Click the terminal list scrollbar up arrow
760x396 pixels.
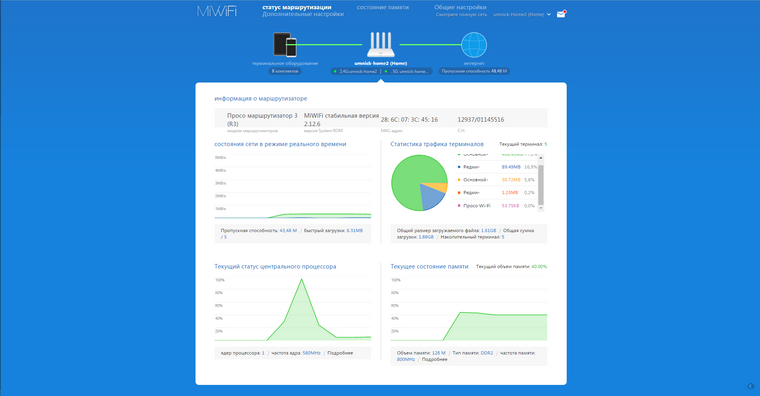click(x=541, y=158)
